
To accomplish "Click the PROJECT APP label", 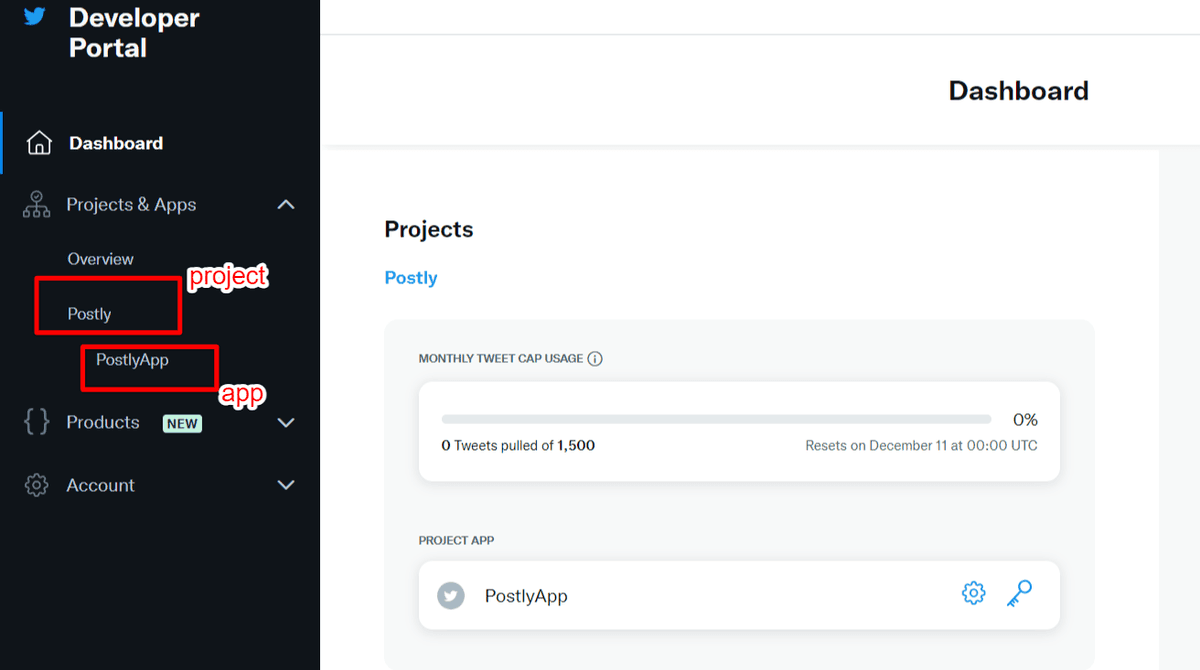I will click(456, 540).
